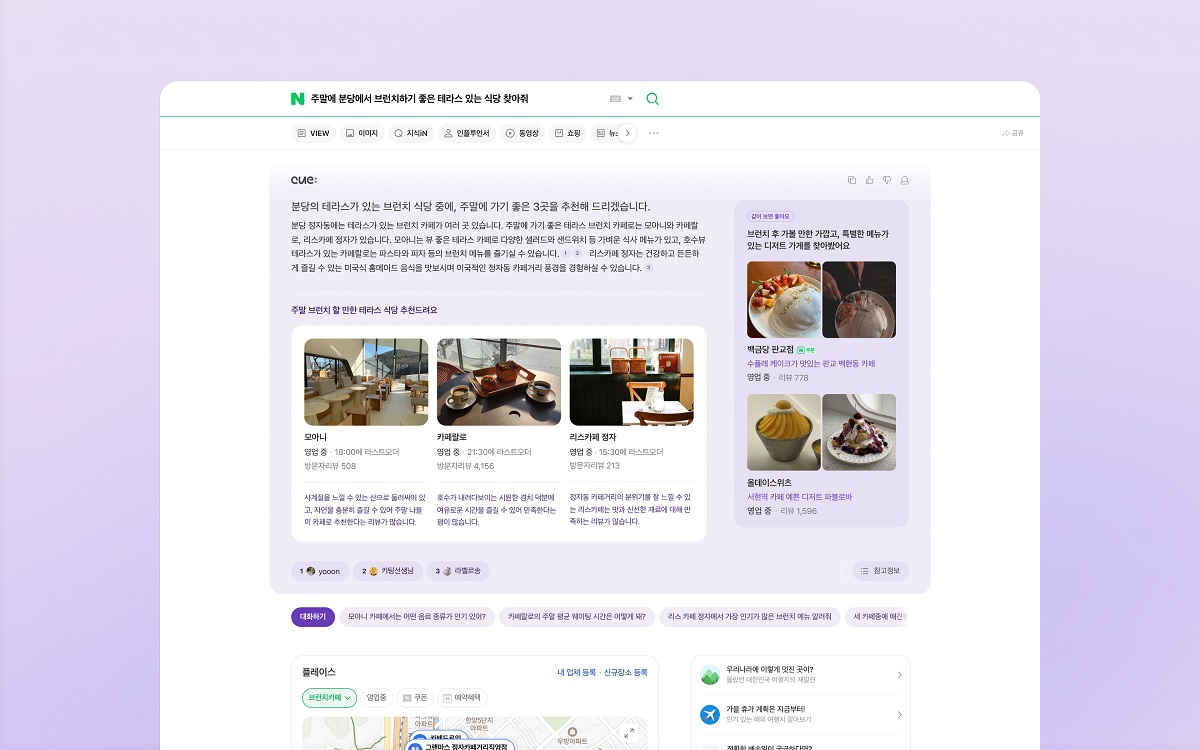1200x750 pixels.
Task: Open the 내 업체 등록 link
Action: tap(576, 673)
